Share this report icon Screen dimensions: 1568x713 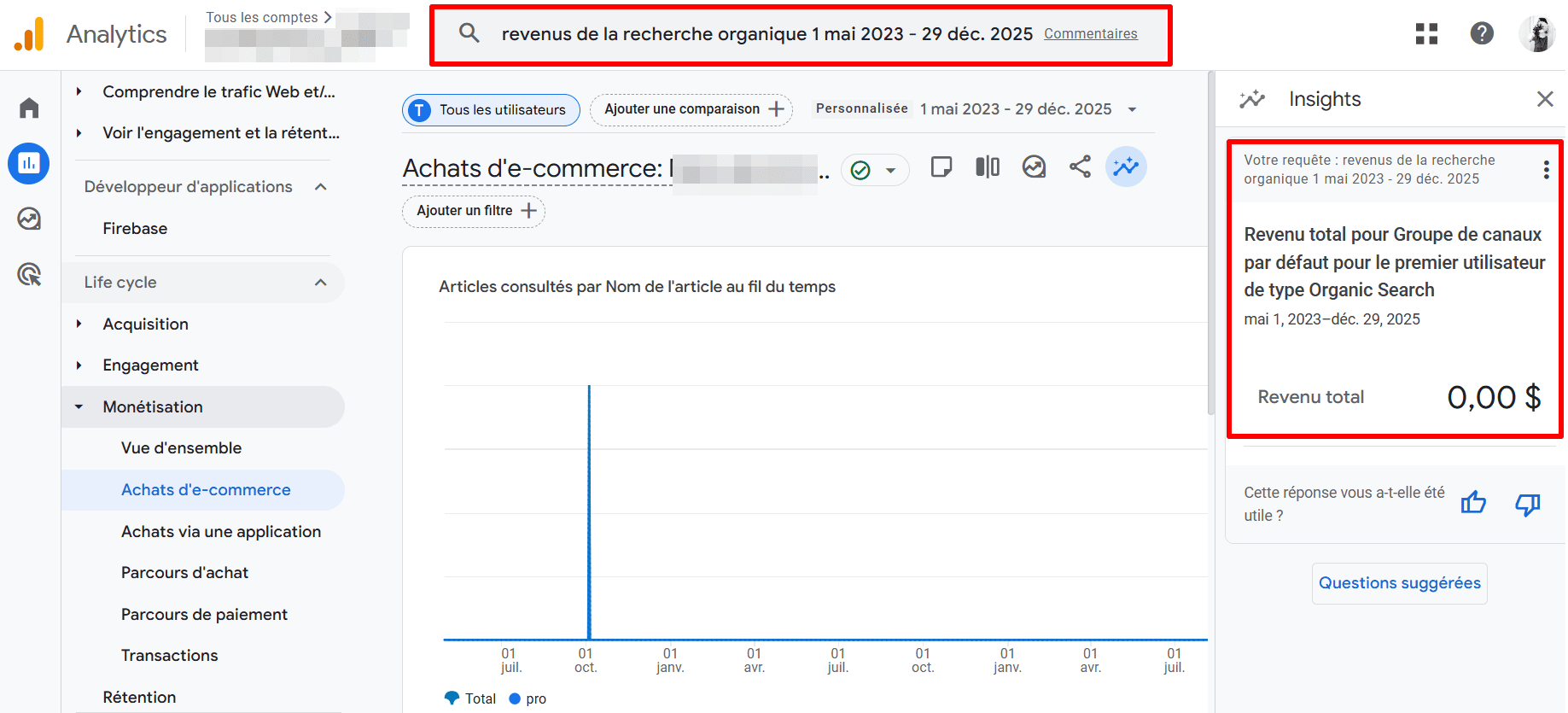point(1080,167)
